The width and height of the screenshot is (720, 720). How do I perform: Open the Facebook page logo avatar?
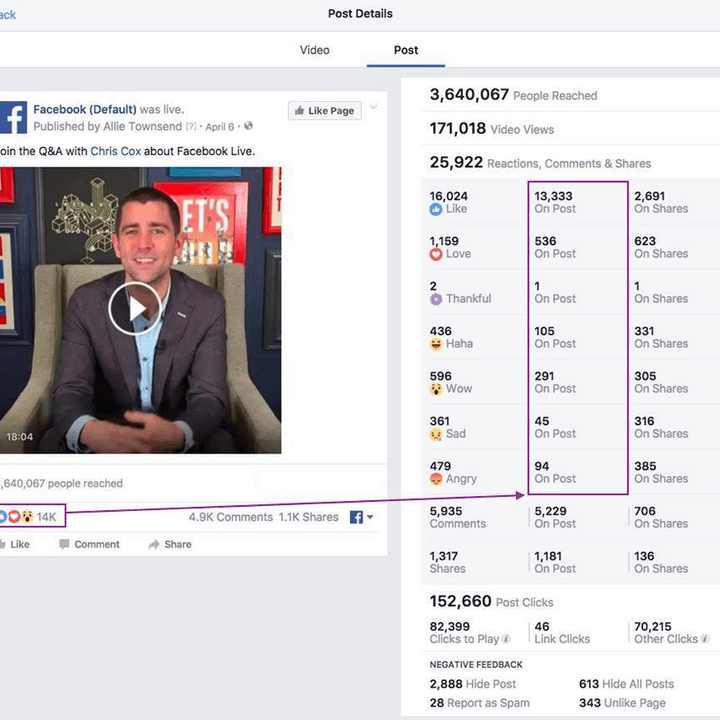tap(13, 118)
